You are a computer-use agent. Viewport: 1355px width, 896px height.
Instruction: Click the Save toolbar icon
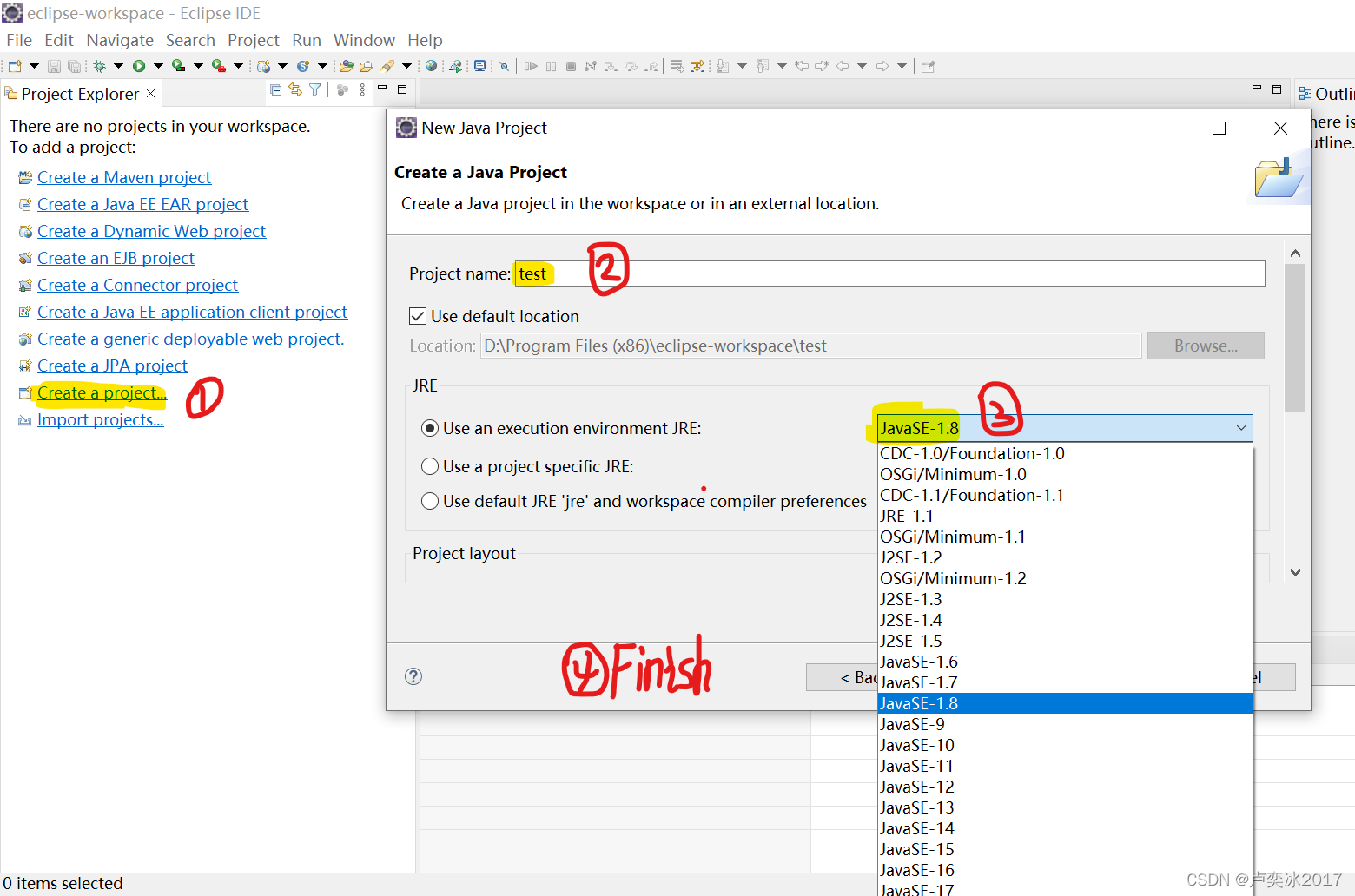point(54,66)
